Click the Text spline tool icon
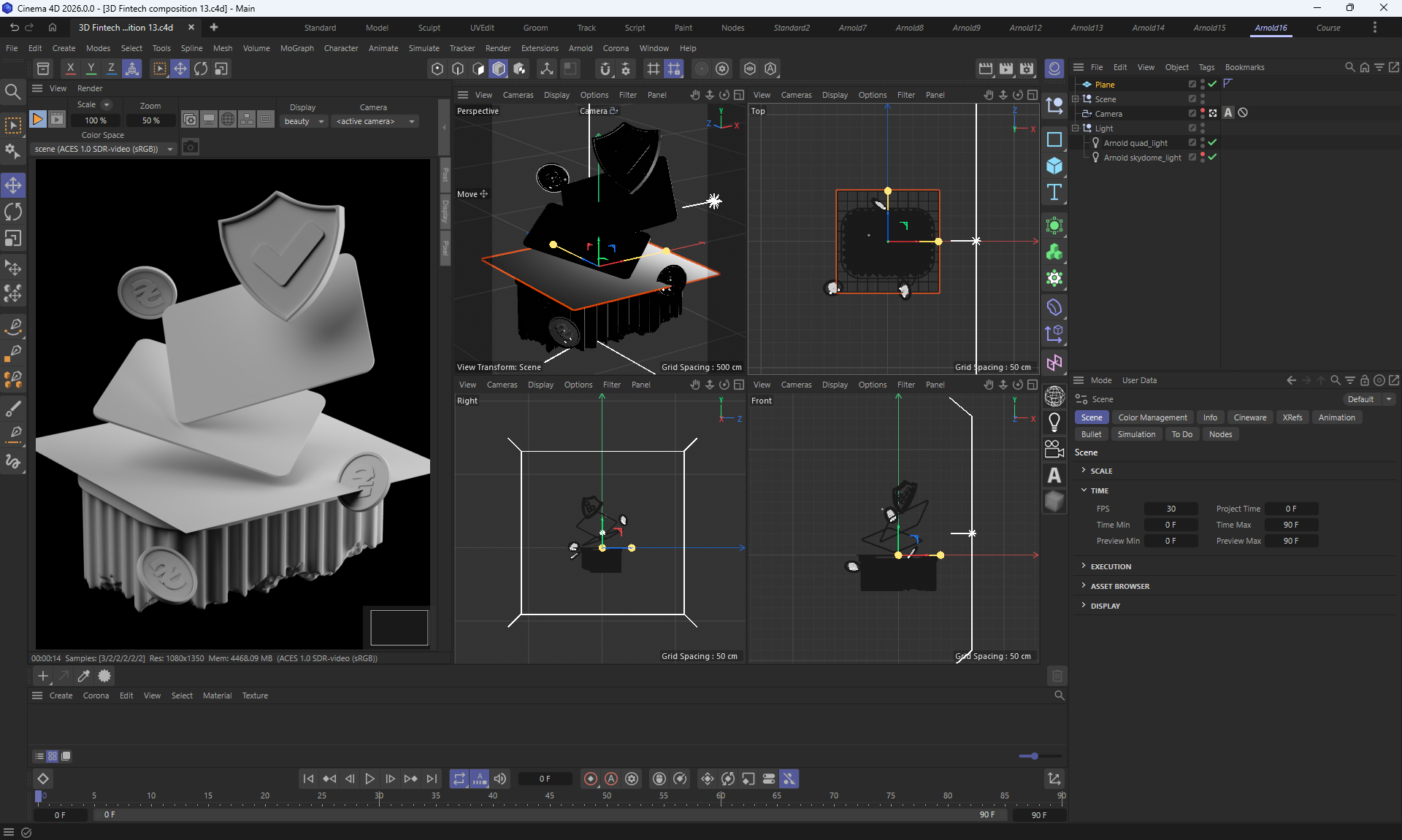 pos(1054,193)
